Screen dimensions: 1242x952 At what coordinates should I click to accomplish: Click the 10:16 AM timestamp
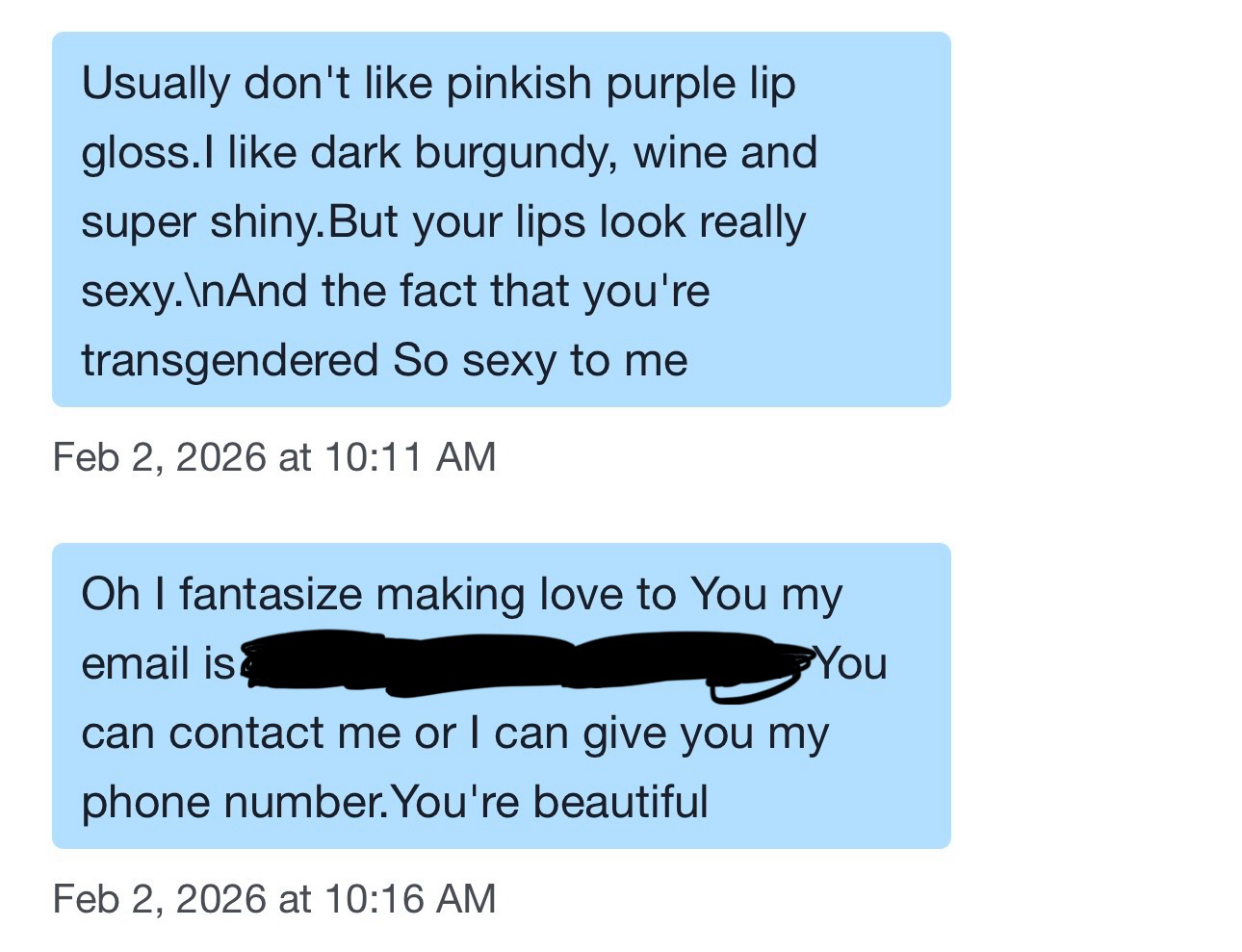coord(411,899)
